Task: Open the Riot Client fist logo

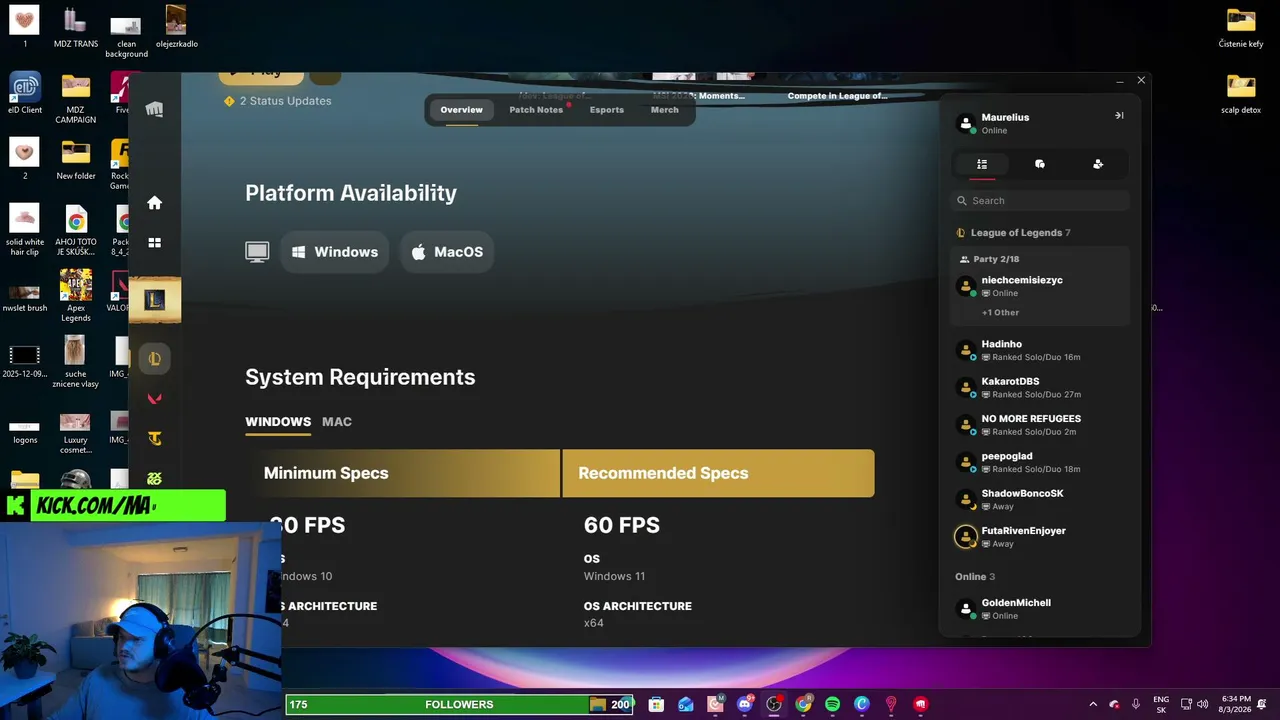Action: (154, 109)
